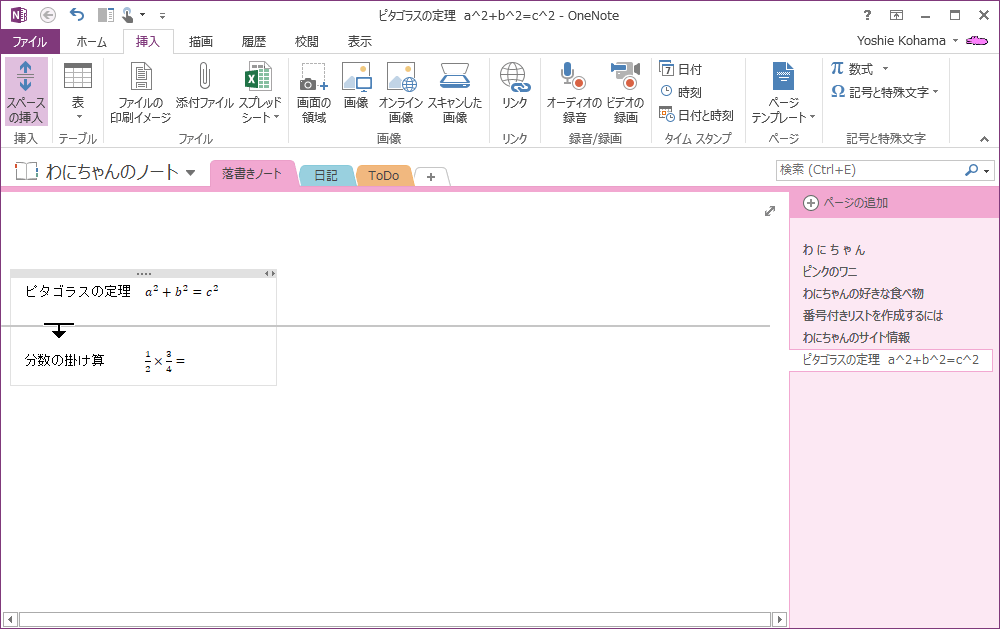The image size is (1000, 629).
Task: Start video recording (ビデオの録画)
Action: point(625,92)
